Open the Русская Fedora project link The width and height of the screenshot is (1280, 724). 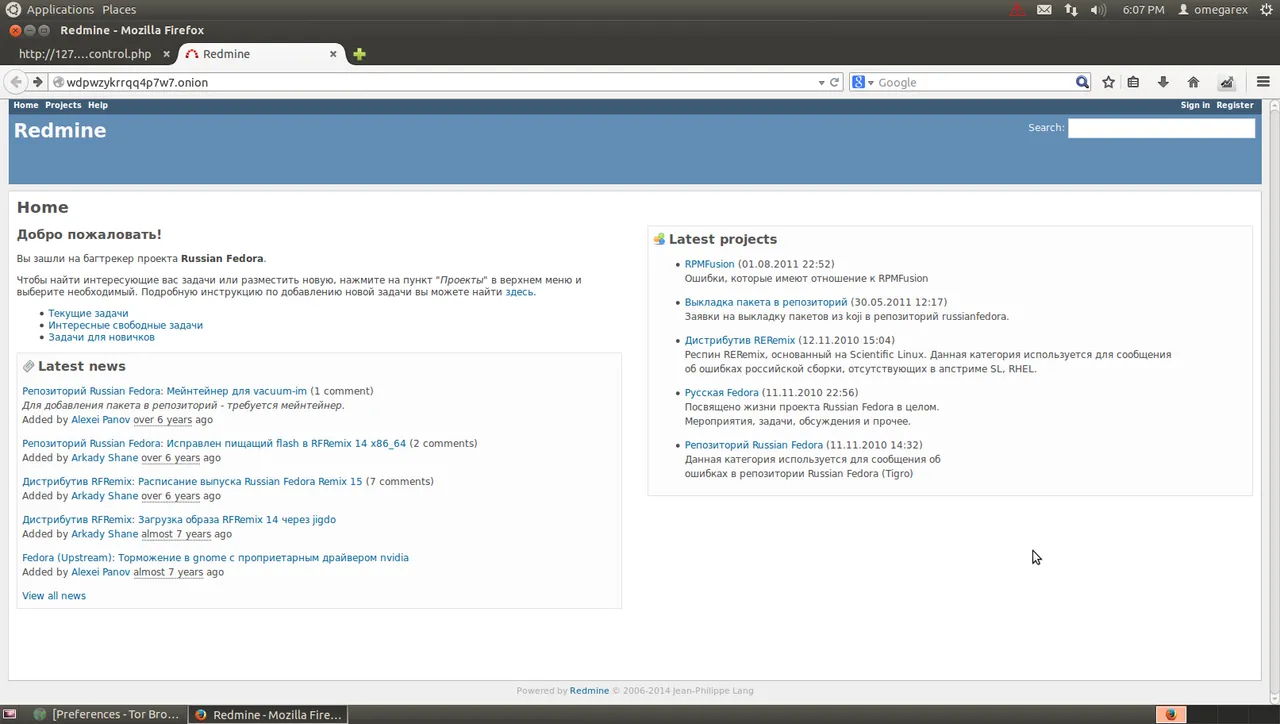[x=722, y=393]
